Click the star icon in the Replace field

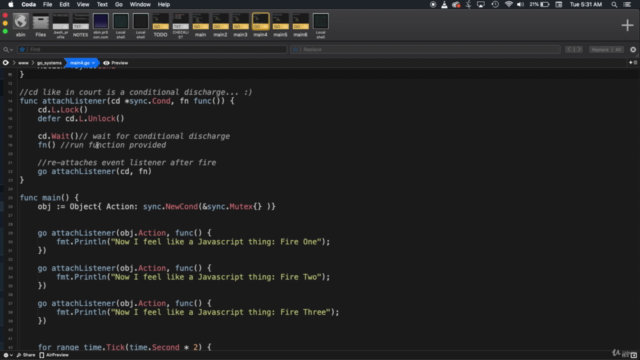[296, 49]
